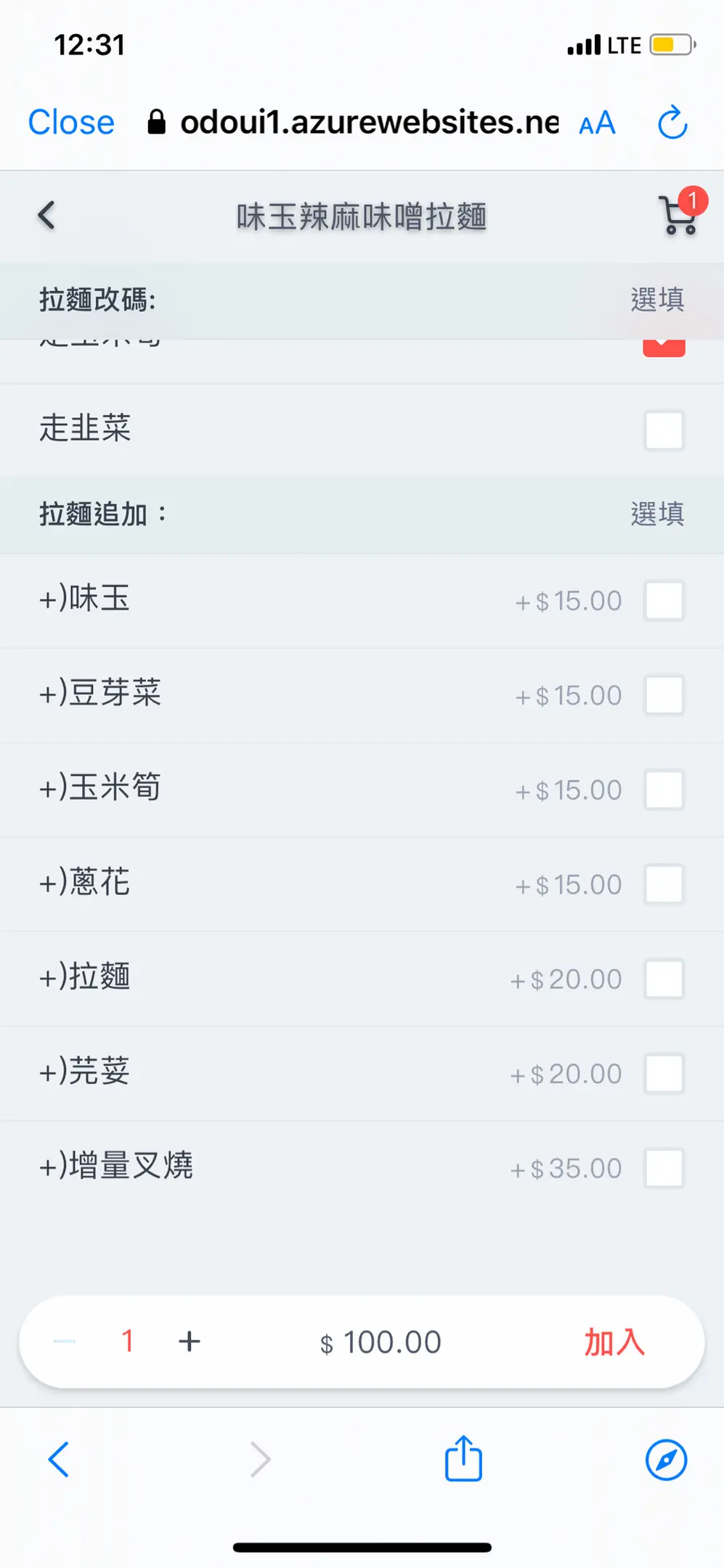
Task: Tick the +)味玉 add-on checkbox
Action: pyautogui.click(x=664, y=601)
